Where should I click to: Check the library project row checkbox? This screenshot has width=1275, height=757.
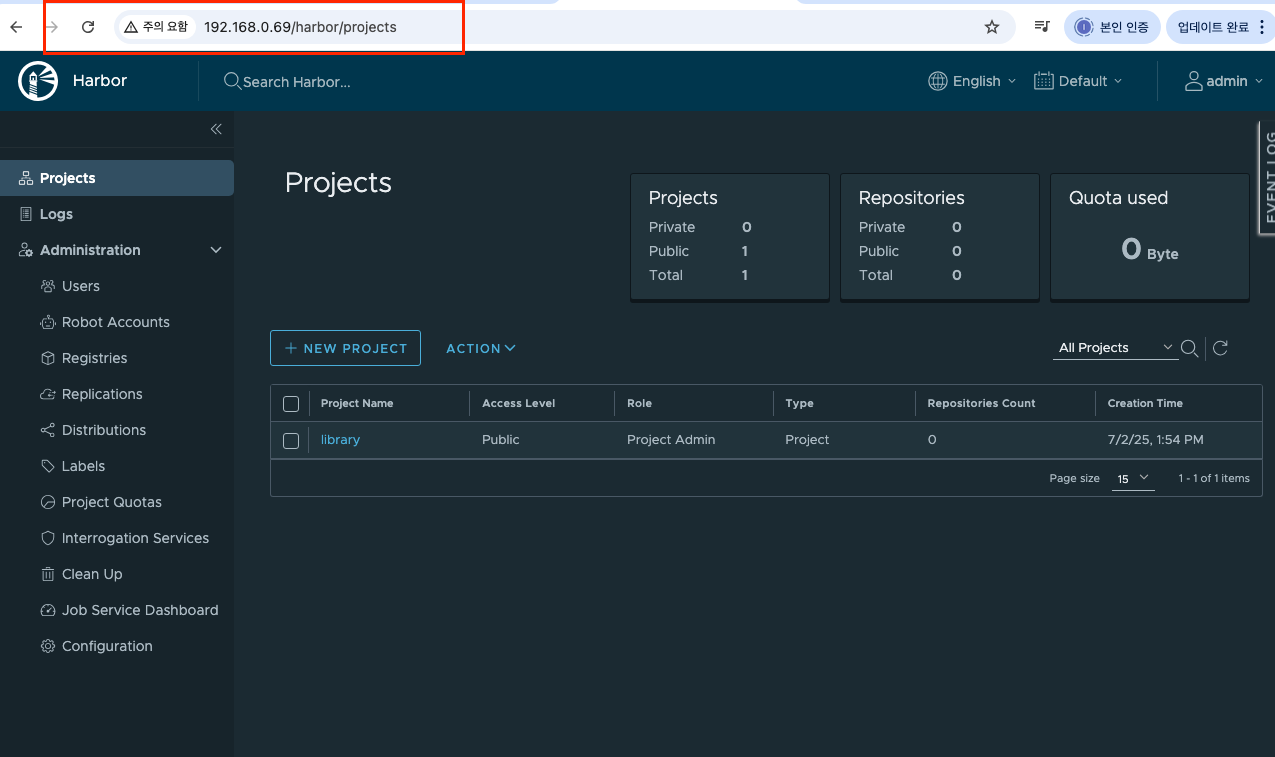coord(291,440)
